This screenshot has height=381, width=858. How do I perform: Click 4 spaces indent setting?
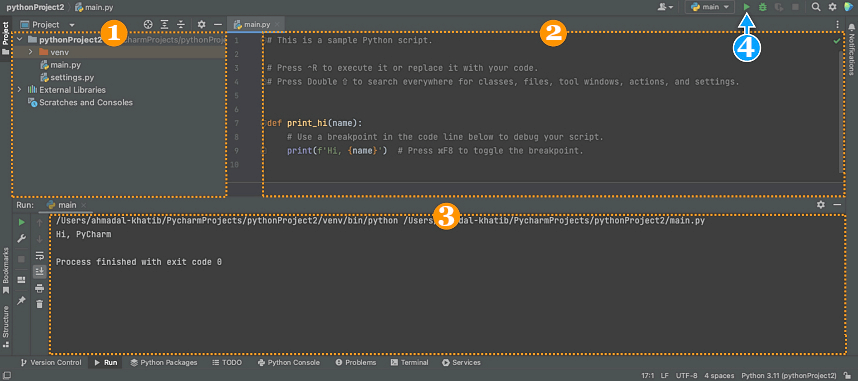tap(720, 376)
